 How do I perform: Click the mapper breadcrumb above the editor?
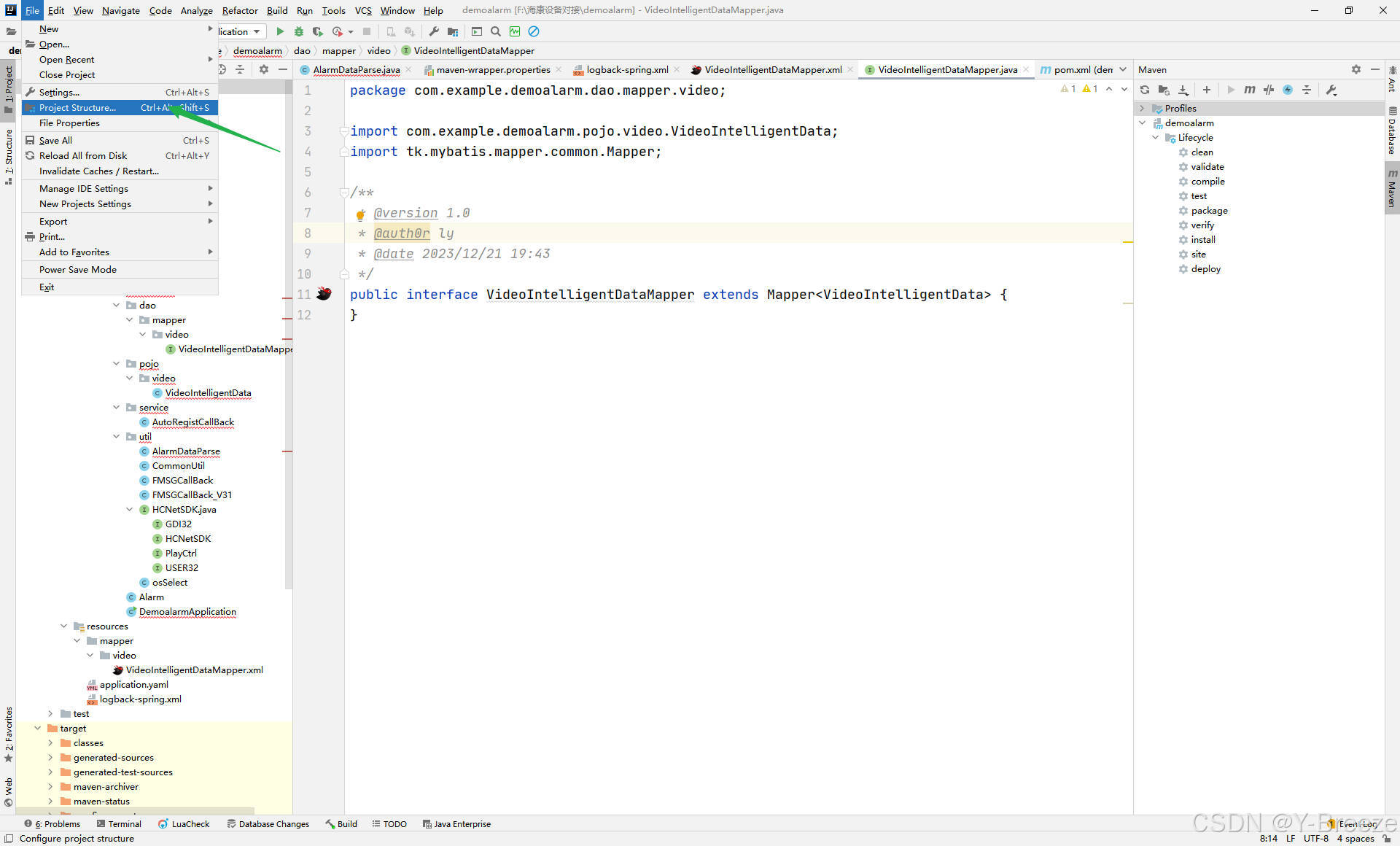tap(338, 50)
